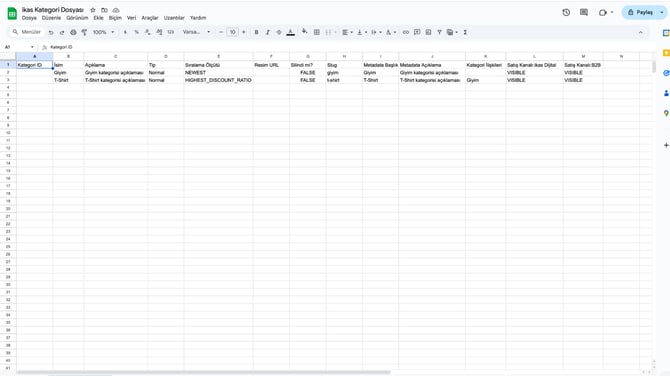Viewport: 670px width, 376px height.
Task: Click the print icon
Action: pyautogui.click(x=73, y=32)
